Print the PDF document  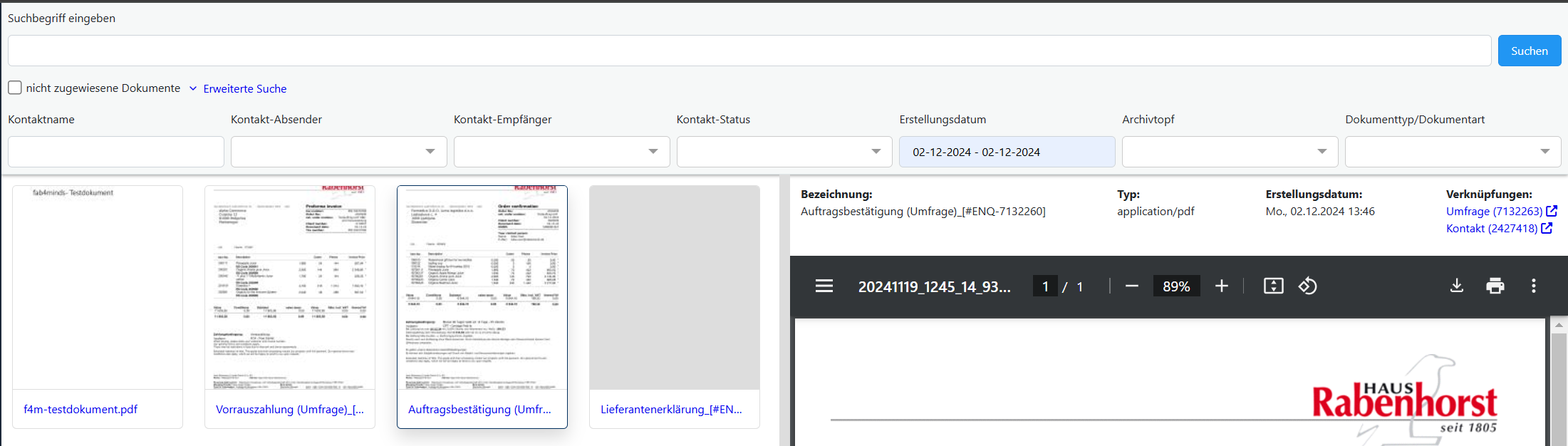pos(1495,286)
